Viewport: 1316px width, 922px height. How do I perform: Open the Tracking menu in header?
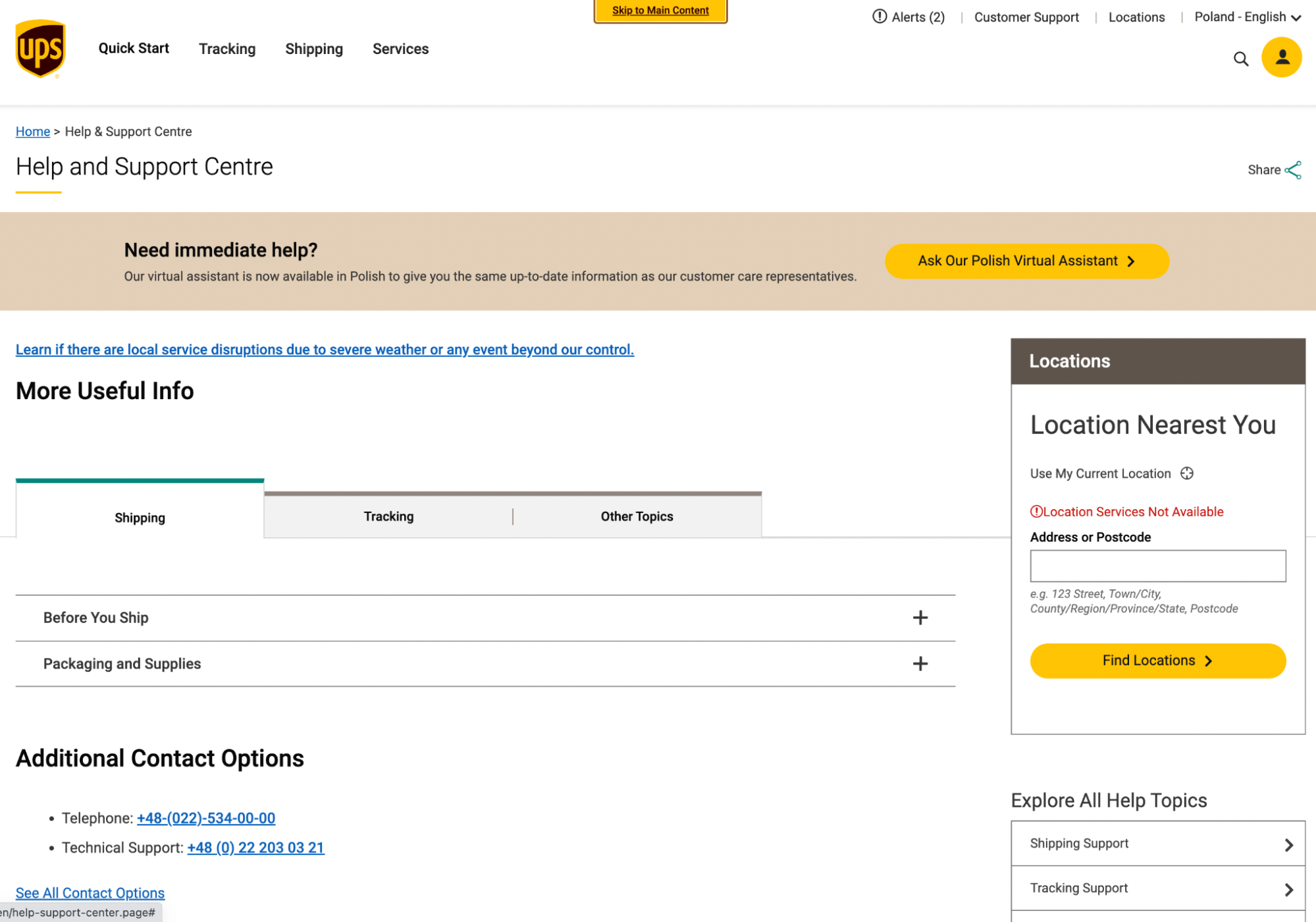[x=227, y=49]
